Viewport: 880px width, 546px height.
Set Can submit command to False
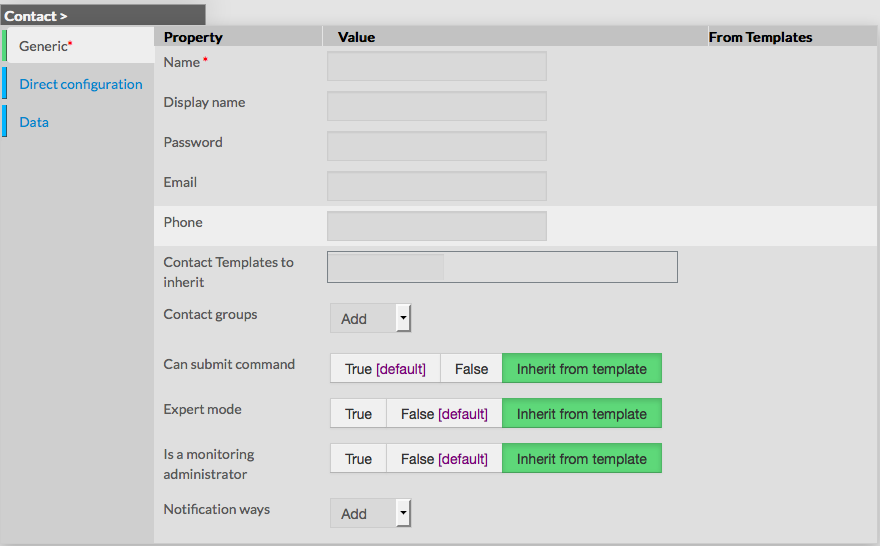point(471,369)
